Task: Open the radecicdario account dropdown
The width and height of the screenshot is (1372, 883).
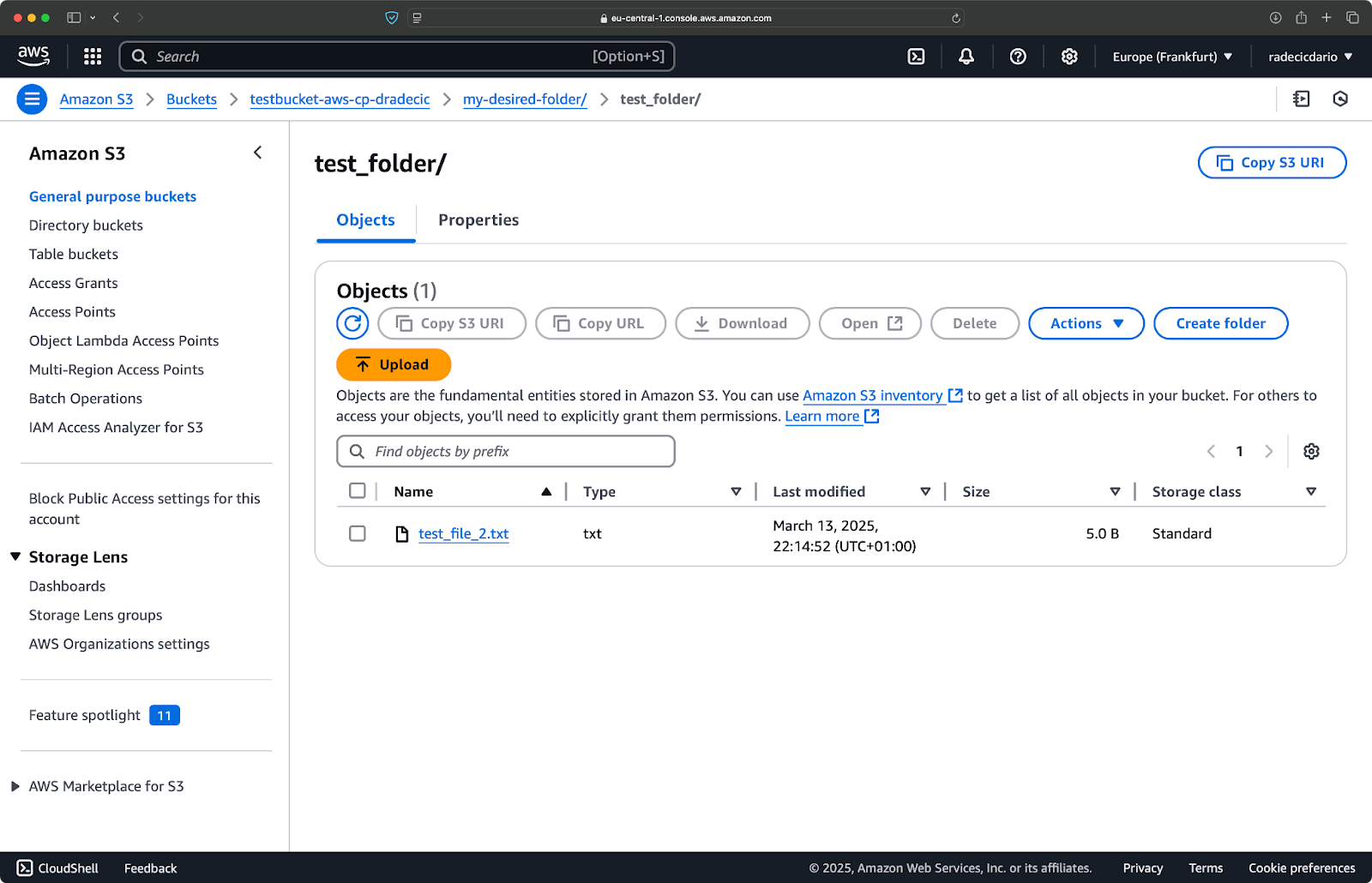Action: [1310, 57]
